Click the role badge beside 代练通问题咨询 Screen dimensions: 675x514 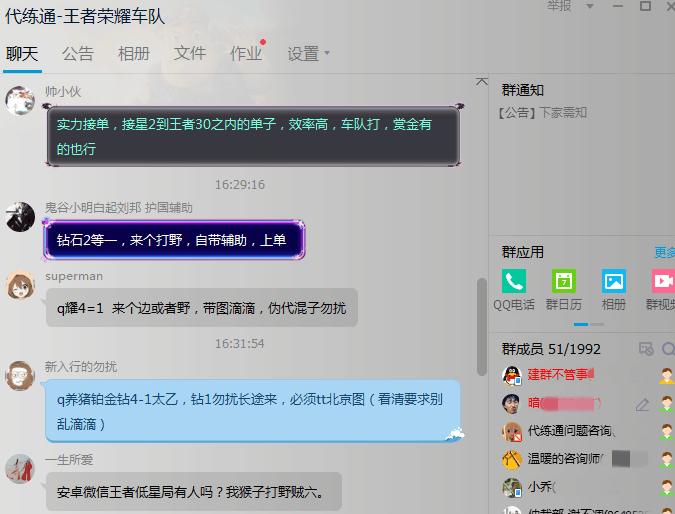pyautogui.click(x=667, y=432)
